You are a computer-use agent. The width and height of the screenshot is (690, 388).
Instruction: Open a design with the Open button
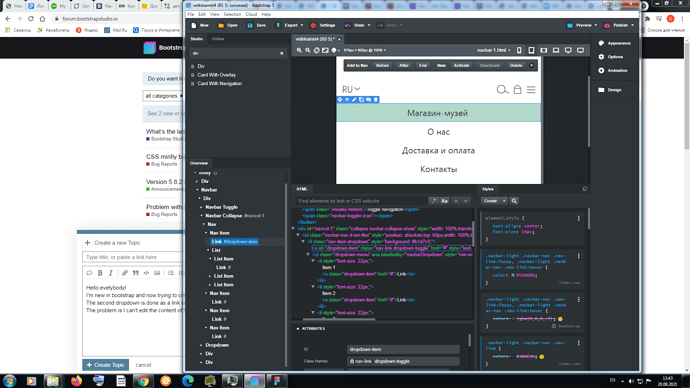(x=228, y=26)
